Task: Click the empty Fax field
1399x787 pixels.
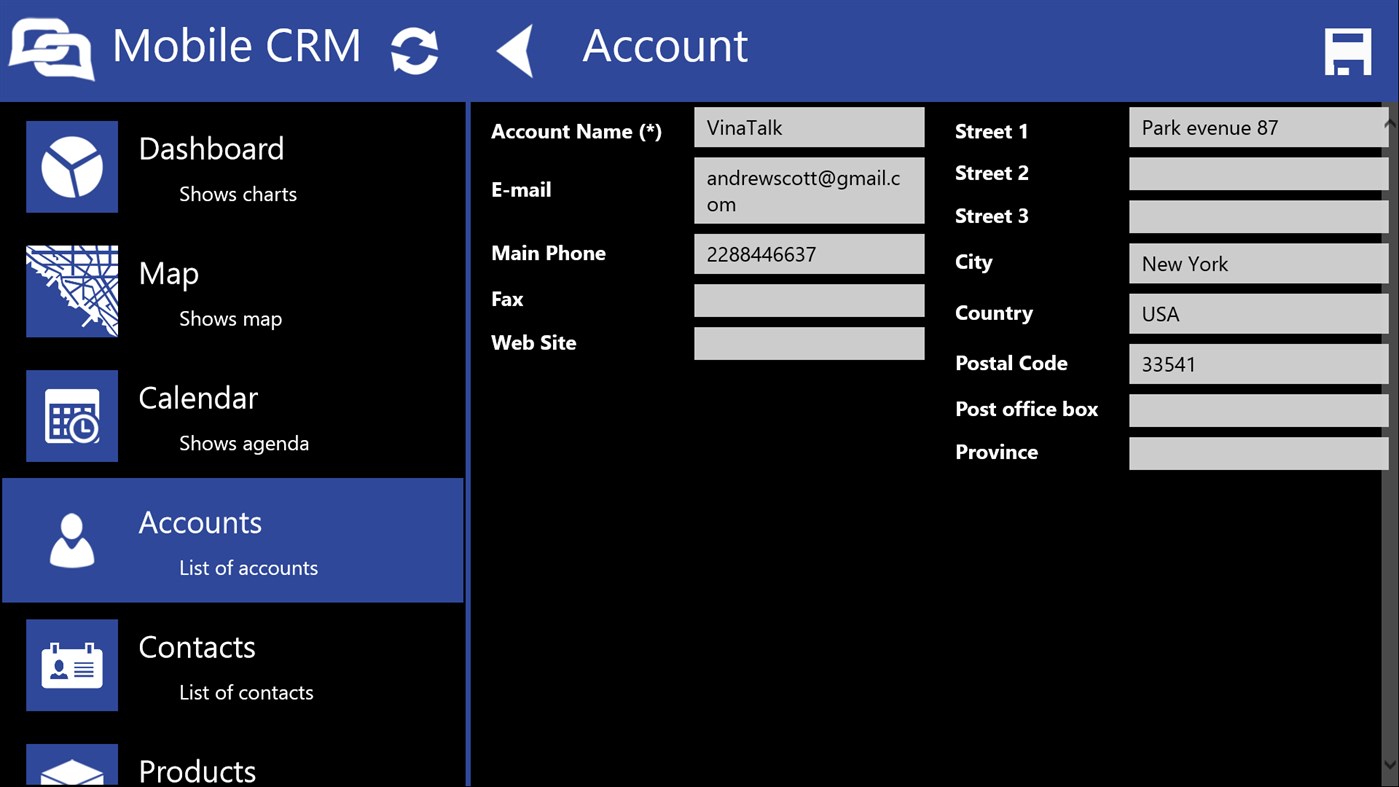Action: 809,300
